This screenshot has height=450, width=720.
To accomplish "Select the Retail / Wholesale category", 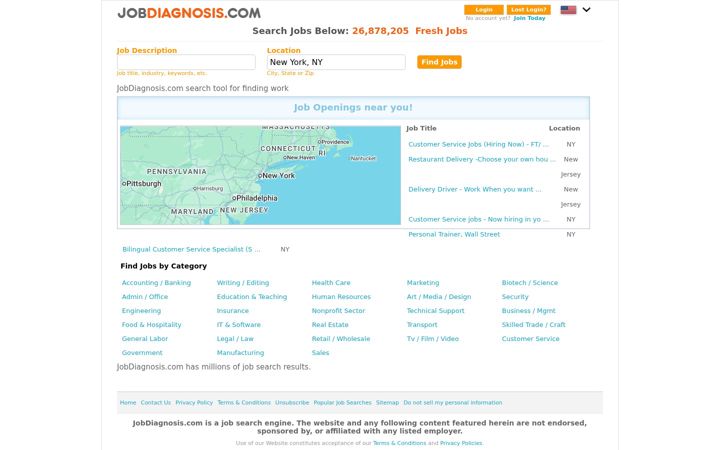I will [x=341, y=339].
